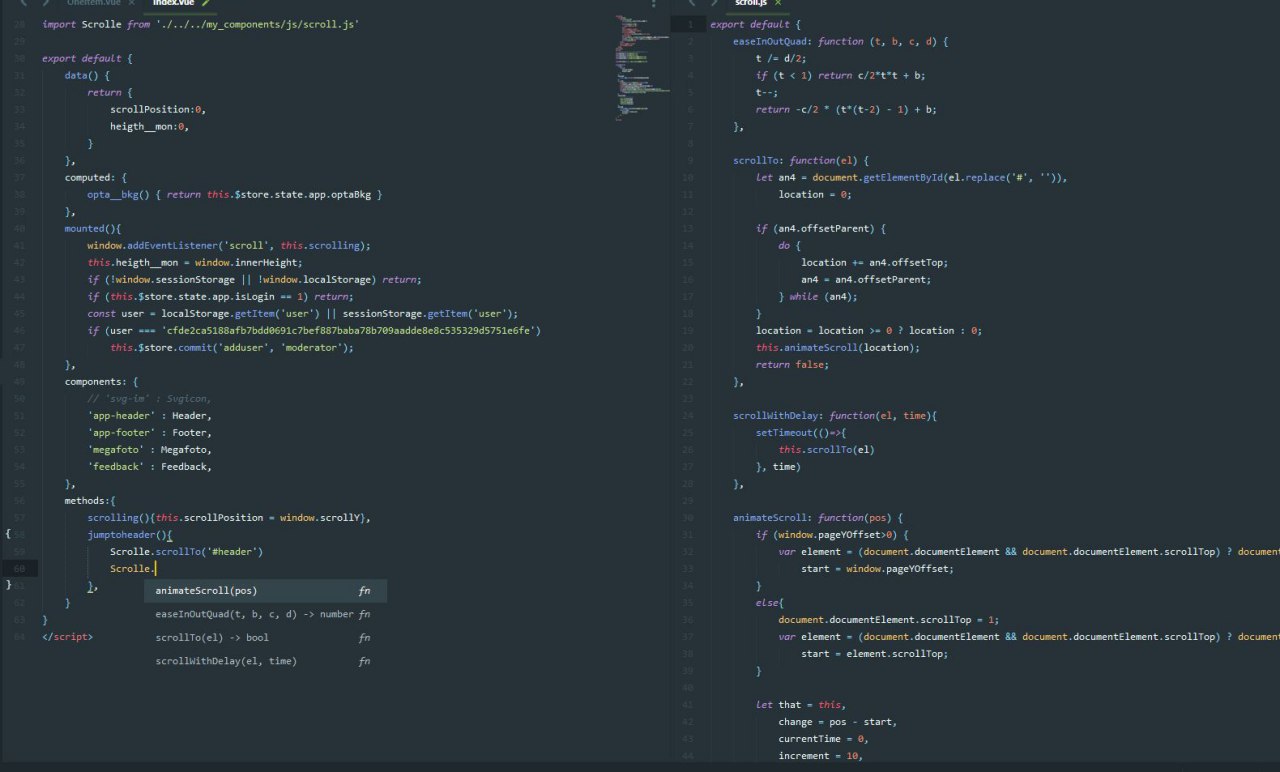Click window.addEventListener('scroll', this.scrolling)

[229, 245]
